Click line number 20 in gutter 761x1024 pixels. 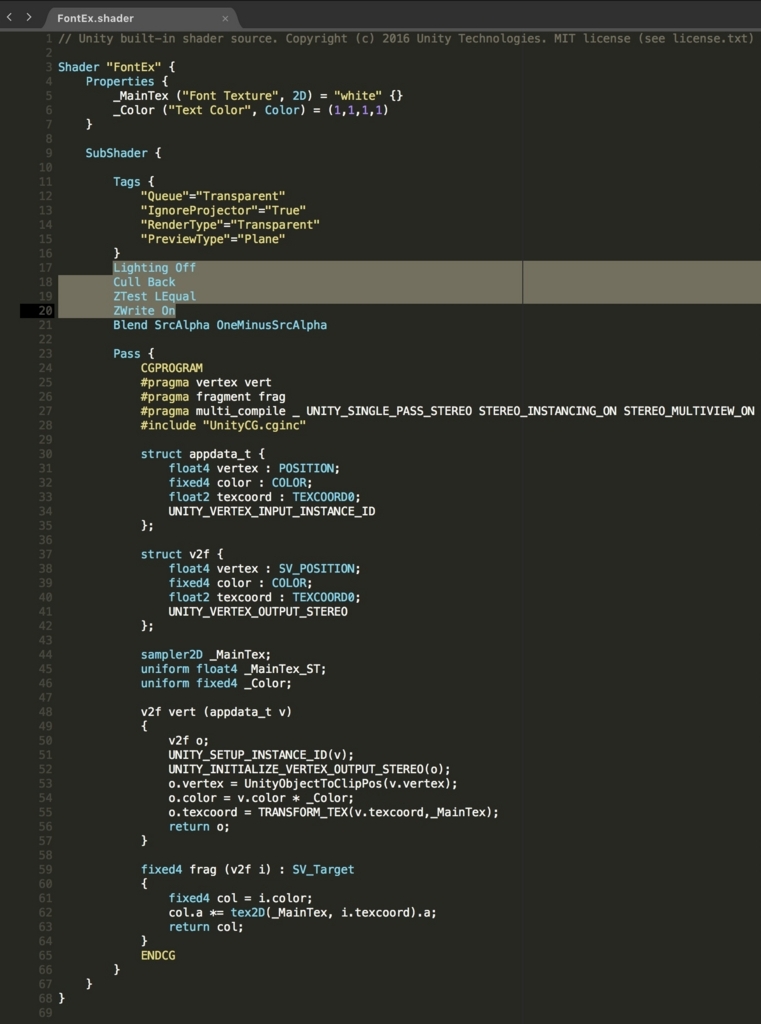coord(45,311)
